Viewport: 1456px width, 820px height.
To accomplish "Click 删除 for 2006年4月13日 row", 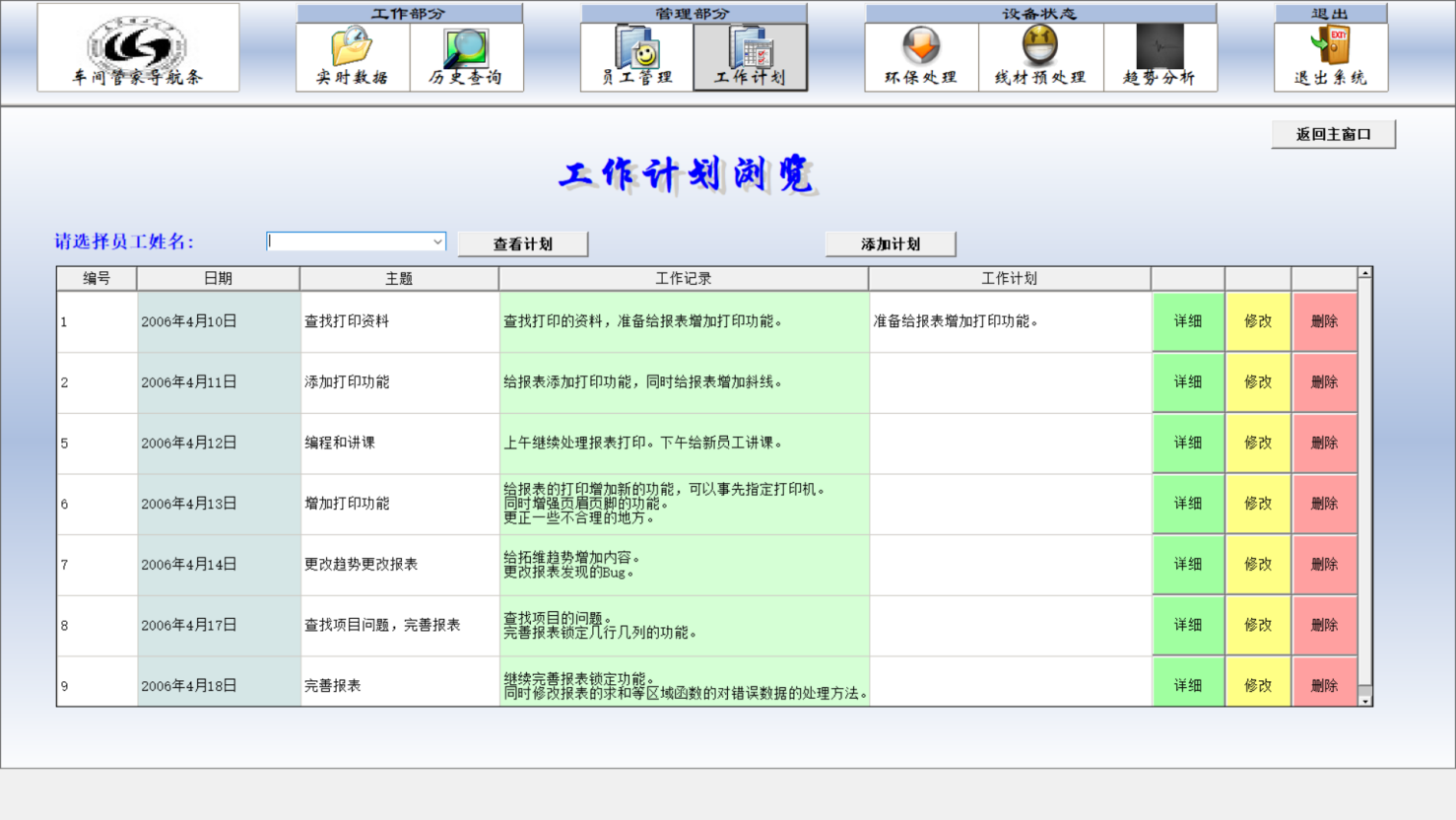I will (x=1325, y=504).
